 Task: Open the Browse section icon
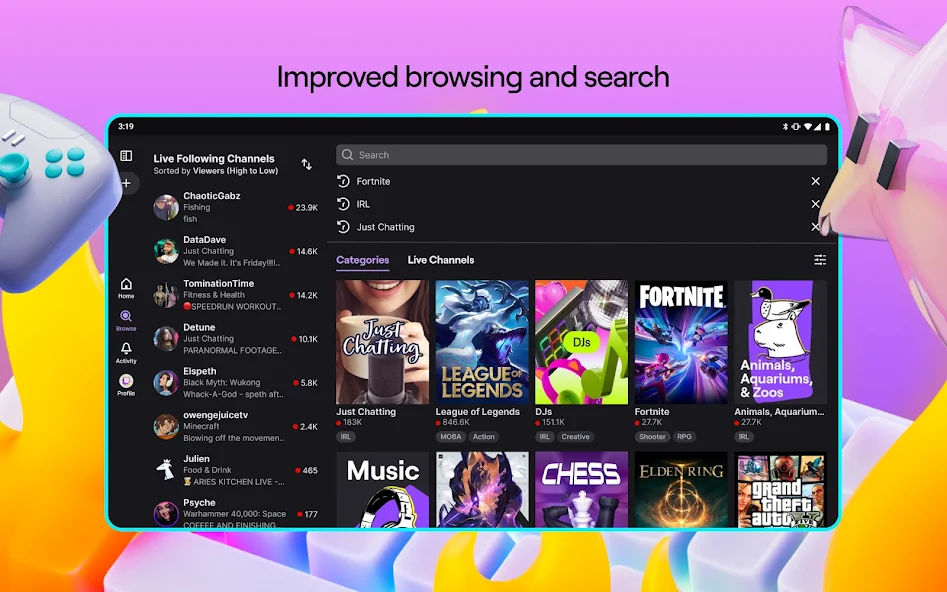click(x=126, y=318)
